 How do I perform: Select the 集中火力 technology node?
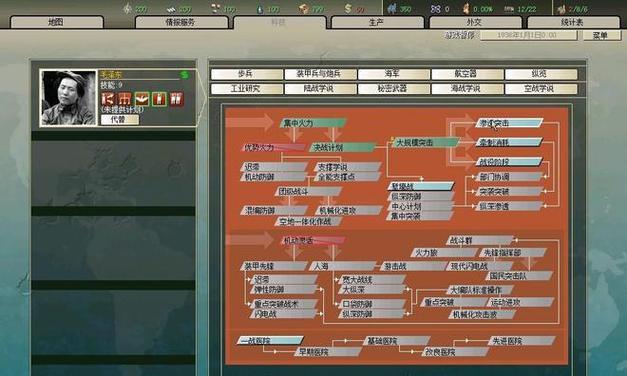(313, 123)
